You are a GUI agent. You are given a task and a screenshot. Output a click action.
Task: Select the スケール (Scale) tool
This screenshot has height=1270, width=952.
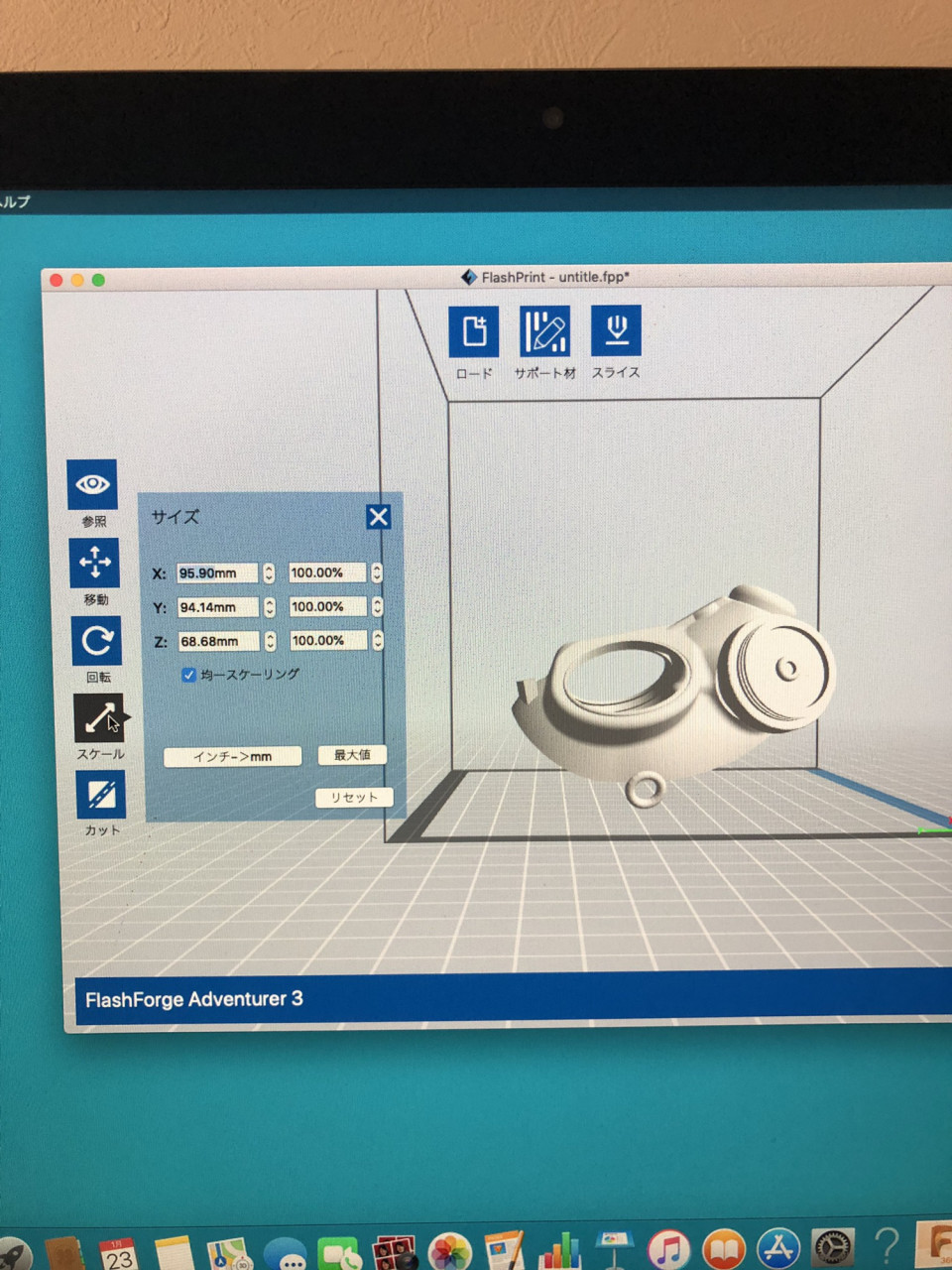98,717
